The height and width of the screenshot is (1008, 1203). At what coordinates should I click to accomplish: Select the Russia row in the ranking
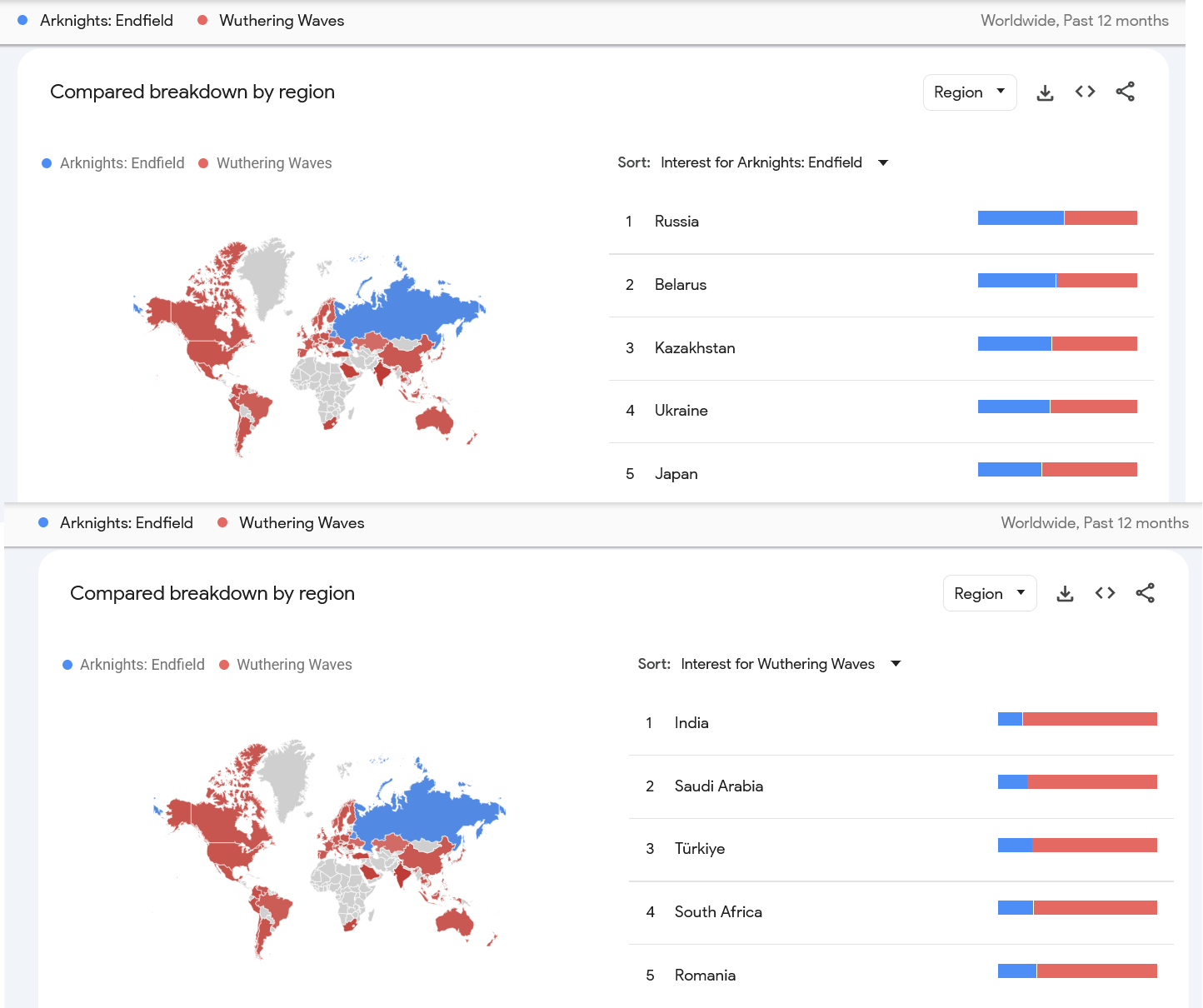point(881,222)
